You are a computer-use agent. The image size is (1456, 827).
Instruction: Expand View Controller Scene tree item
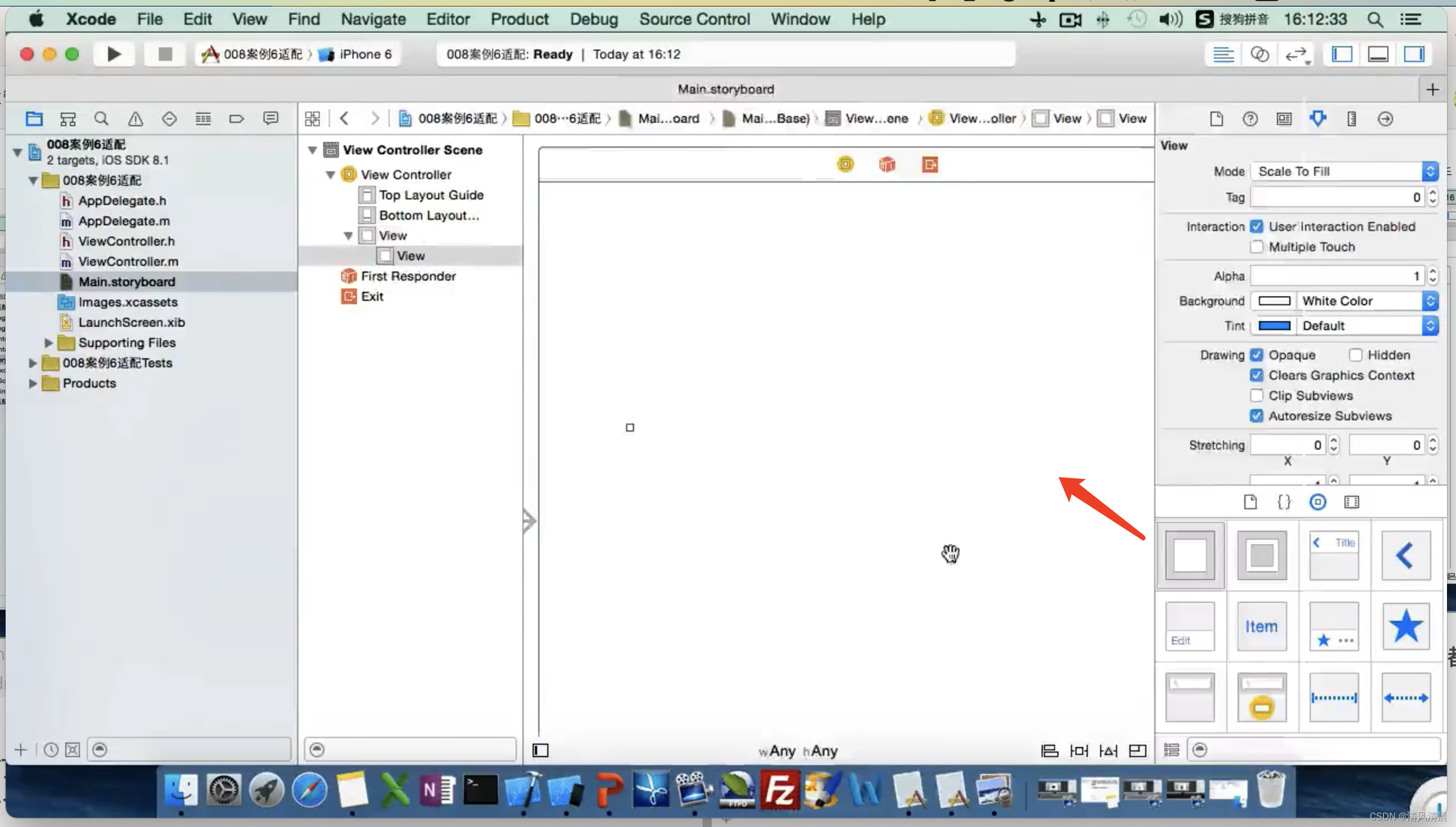click(x=312, y=149)
